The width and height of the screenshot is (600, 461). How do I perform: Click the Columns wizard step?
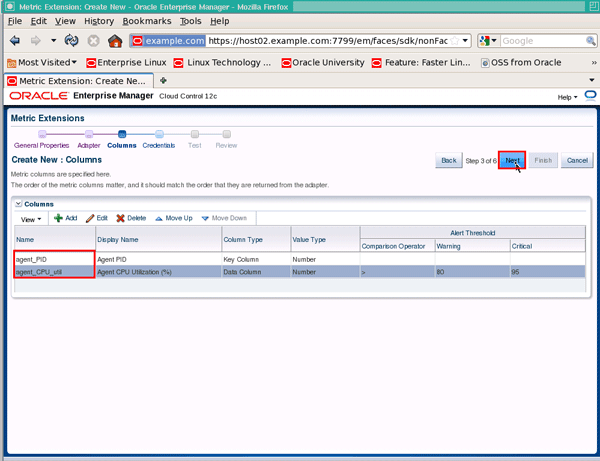tap(122, 145)
